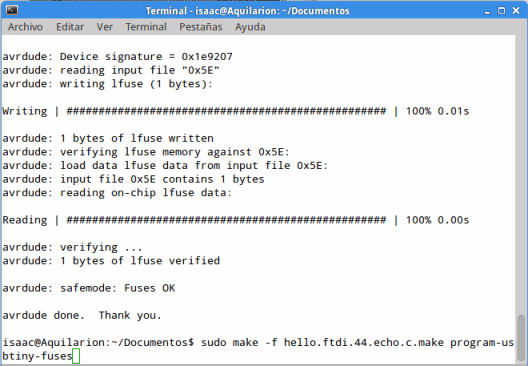This screenshot has height=366, width=528.
Task: Open the terminal window menu icon
Action: click(x=12, y=10)
